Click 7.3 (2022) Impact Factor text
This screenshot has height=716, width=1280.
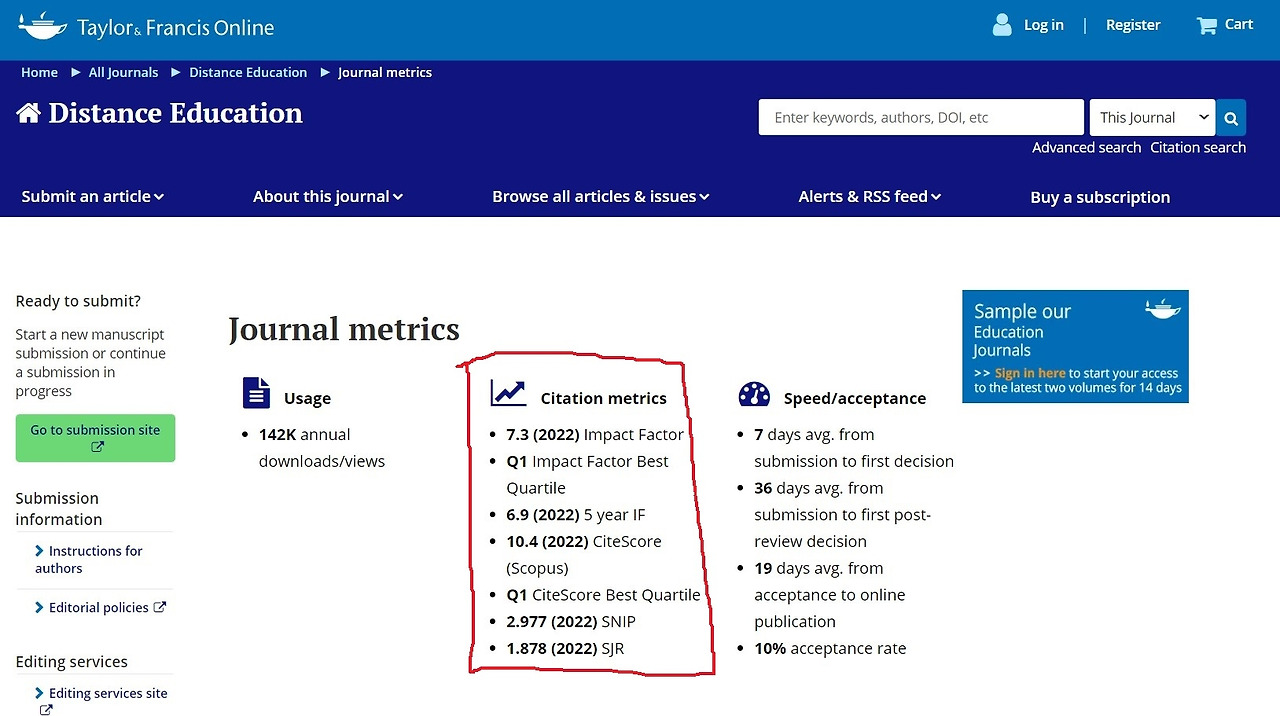coord(595,434)
